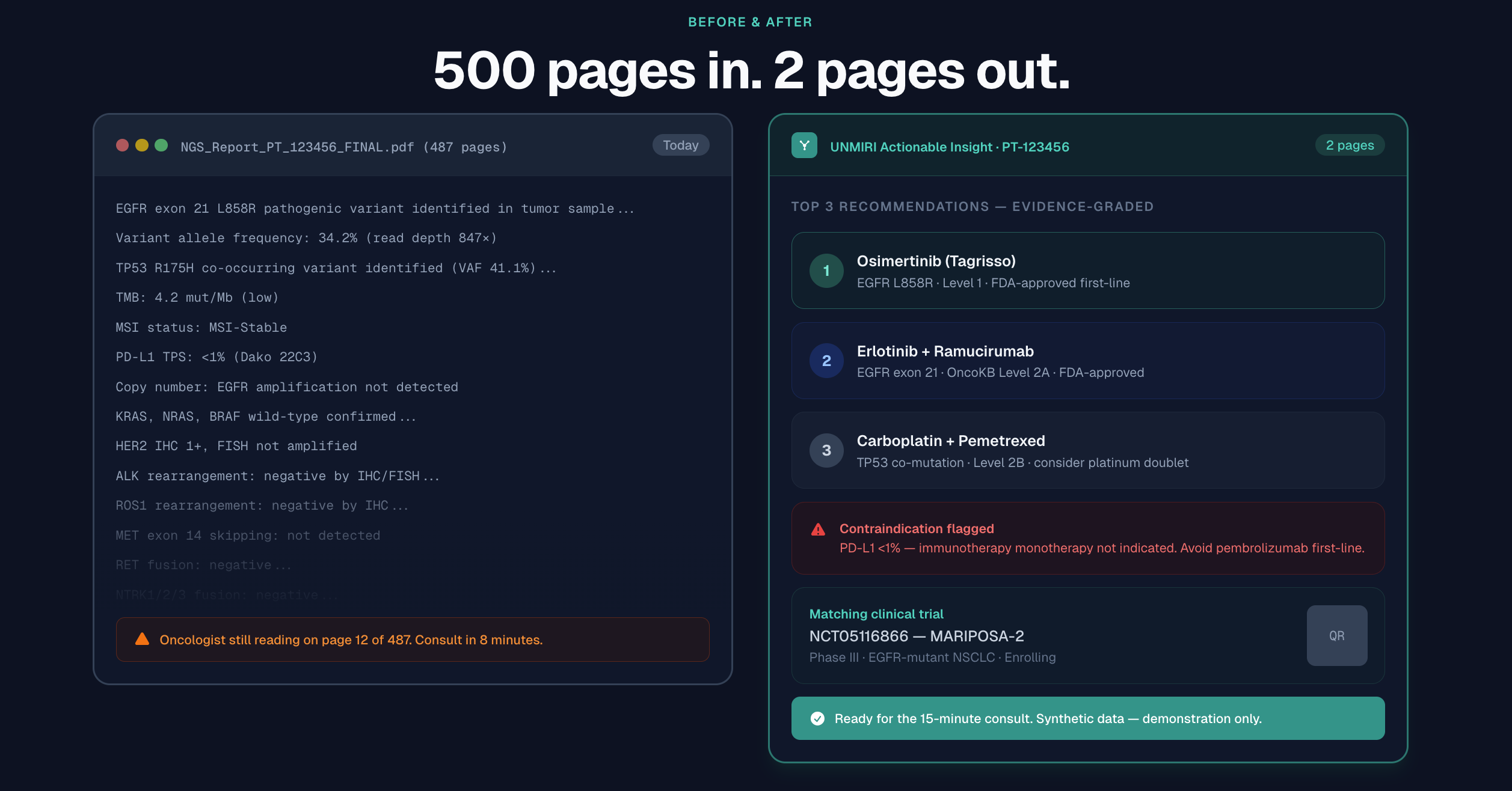Click the Ready for 15-minute consult banner
This screenshot has height=791, width=1512.
pos(1087,718)
